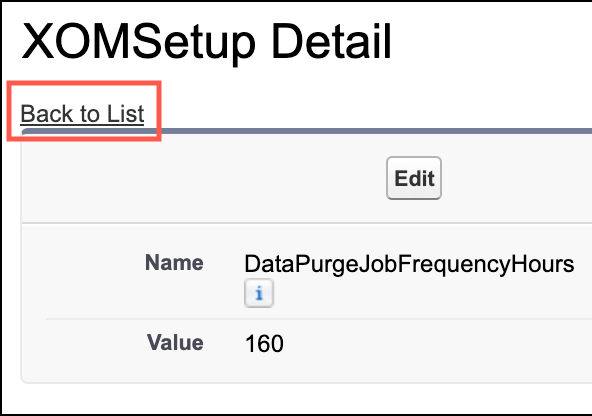Click the word List in Back to List
Screen dimensions: 592x416
click(125, 114)
